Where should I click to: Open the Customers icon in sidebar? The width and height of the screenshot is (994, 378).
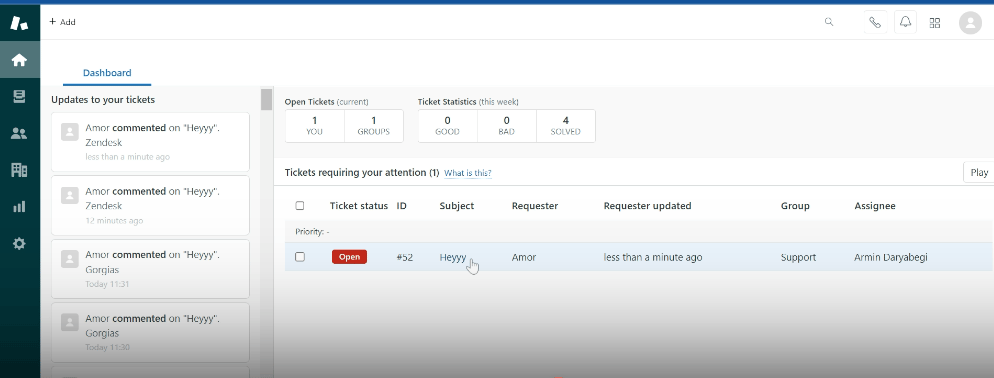point(19,133)
